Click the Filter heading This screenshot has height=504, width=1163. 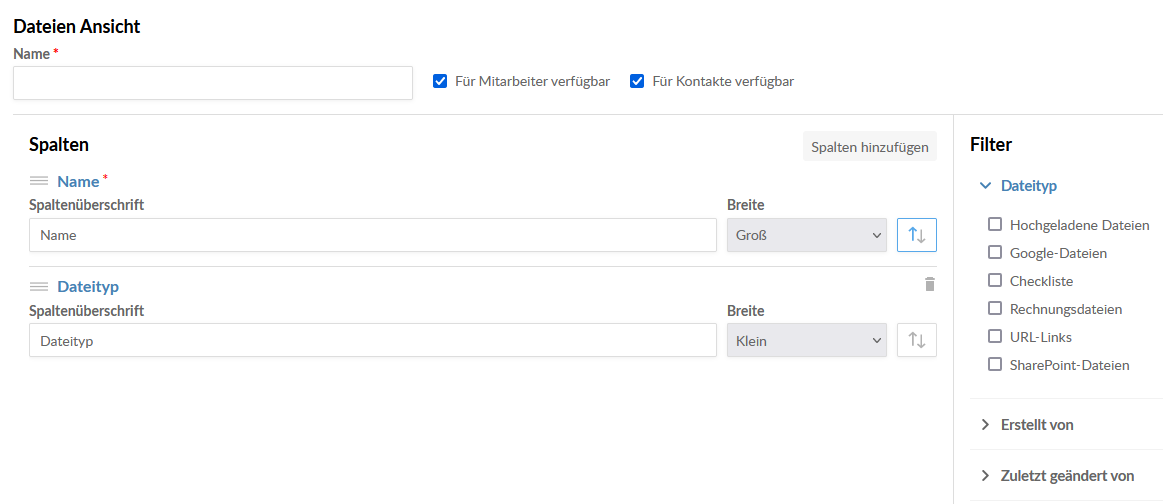[x=991, y=145]
